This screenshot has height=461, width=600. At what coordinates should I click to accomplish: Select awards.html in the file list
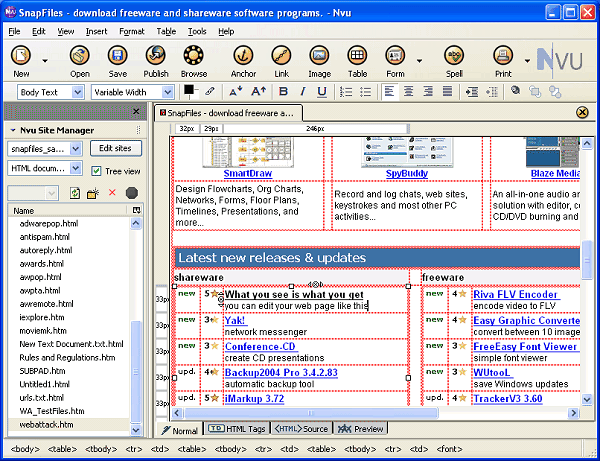(42, 264)
